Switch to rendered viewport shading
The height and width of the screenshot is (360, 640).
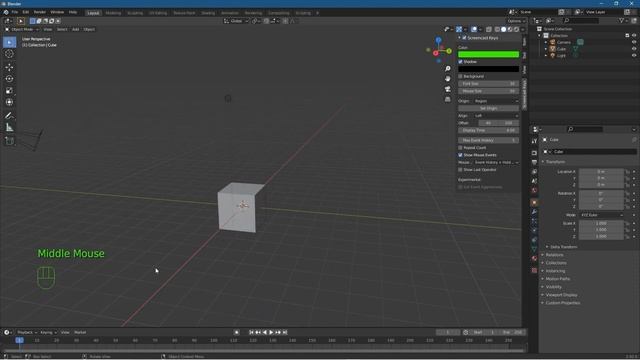tap(516, 29)
